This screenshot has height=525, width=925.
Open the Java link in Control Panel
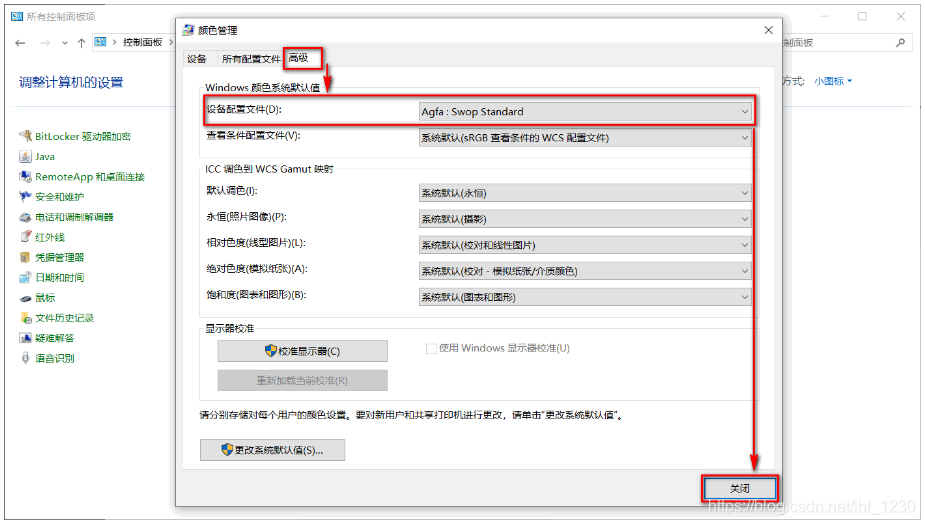(45, 156)
